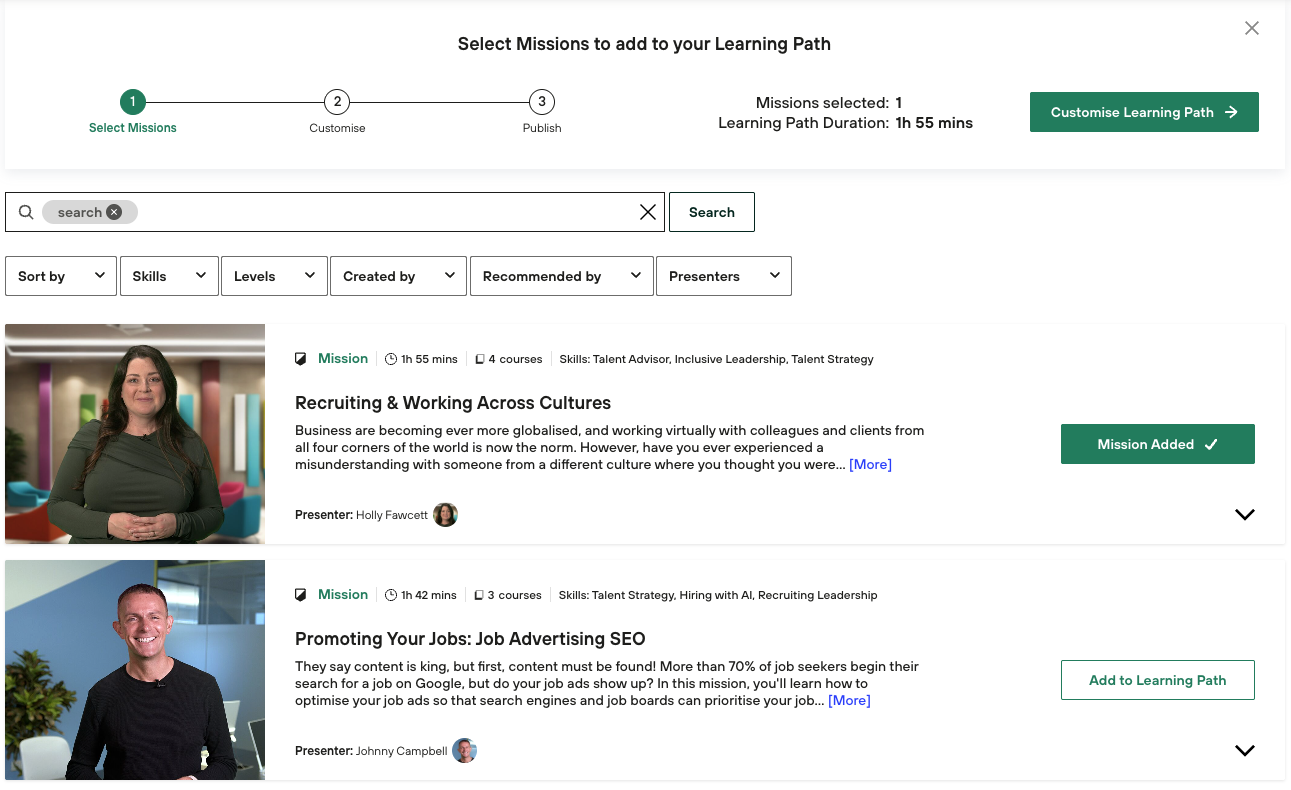Open the Created by dropdown
1291x790 pixels.
[398, 276]
